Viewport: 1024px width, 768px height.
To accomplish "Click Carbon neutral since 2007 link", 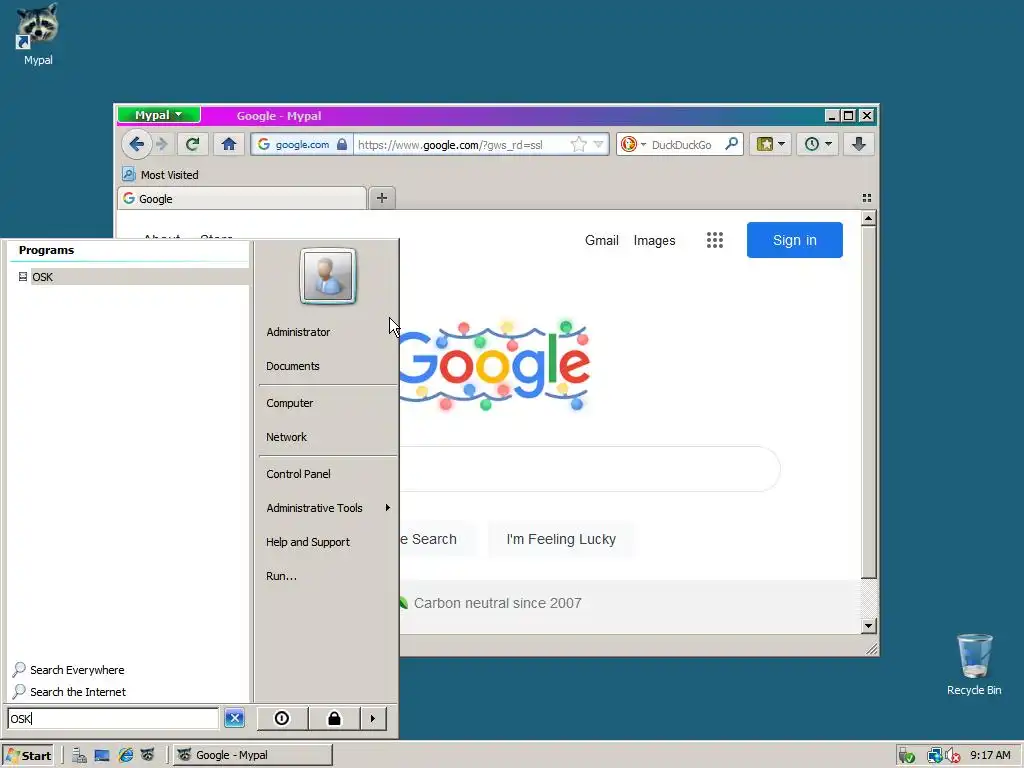I will tap(497, 603).
